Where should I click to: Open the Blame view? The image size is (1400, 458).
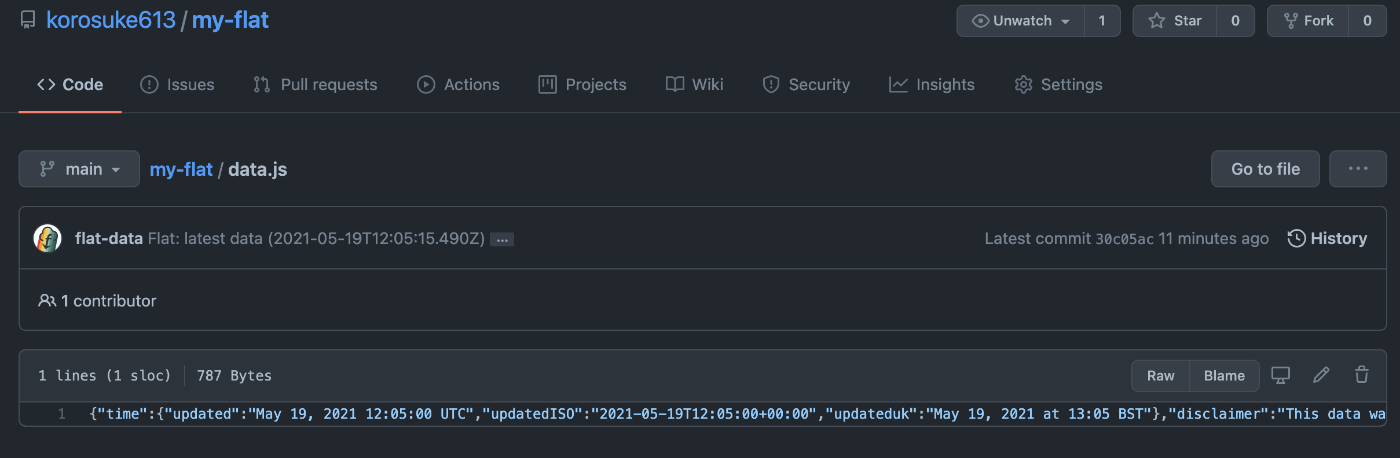1225,375
